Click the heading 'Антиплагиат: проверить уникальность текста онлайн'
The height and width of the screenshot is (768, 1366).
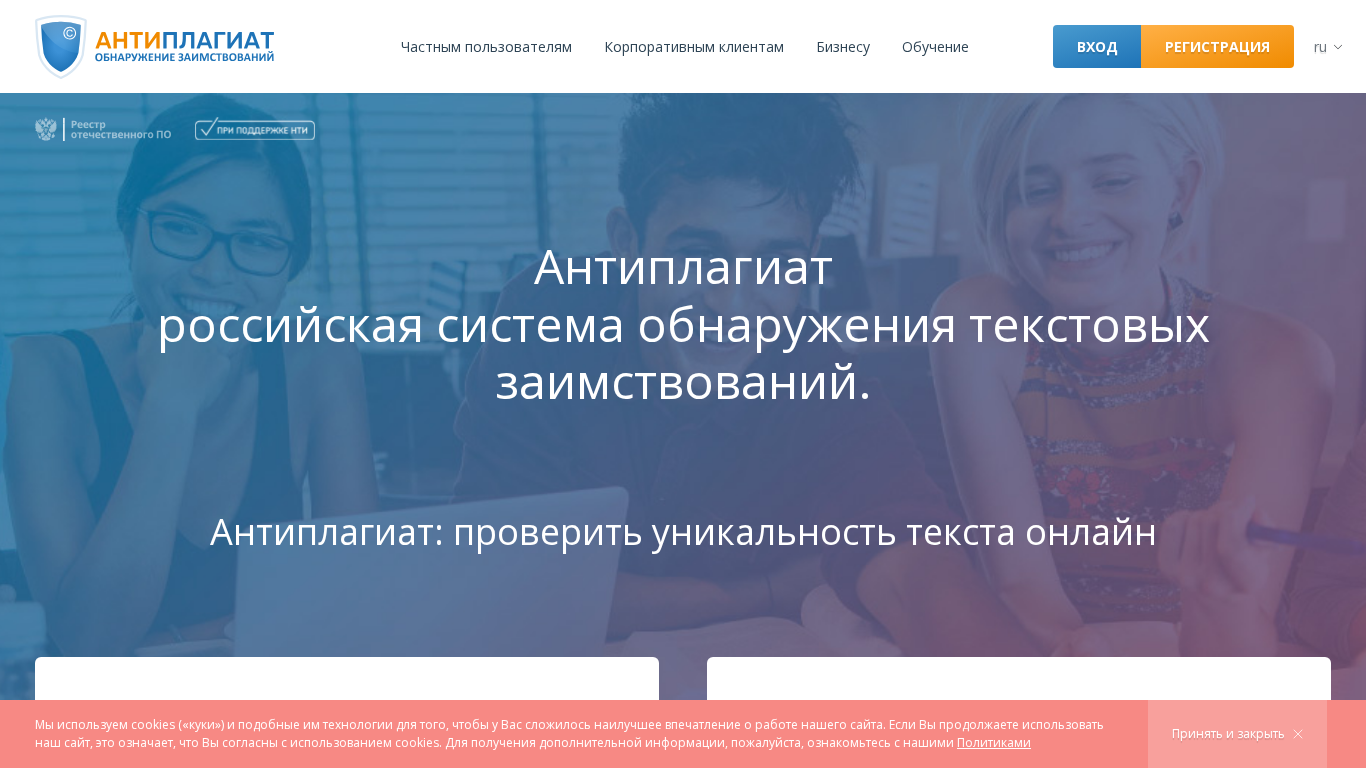(x=683, y=532)
